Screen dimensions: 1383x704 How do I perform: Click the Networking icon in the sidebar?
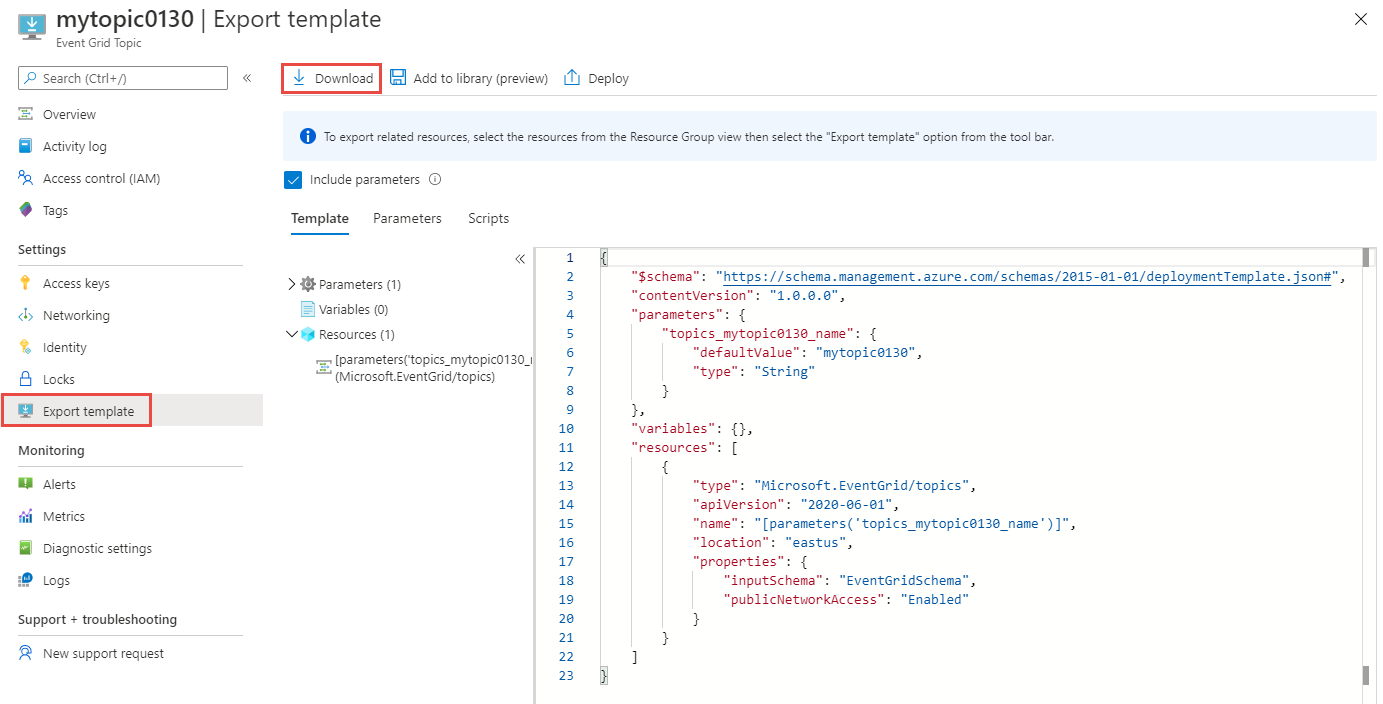[x=26, y=315]
